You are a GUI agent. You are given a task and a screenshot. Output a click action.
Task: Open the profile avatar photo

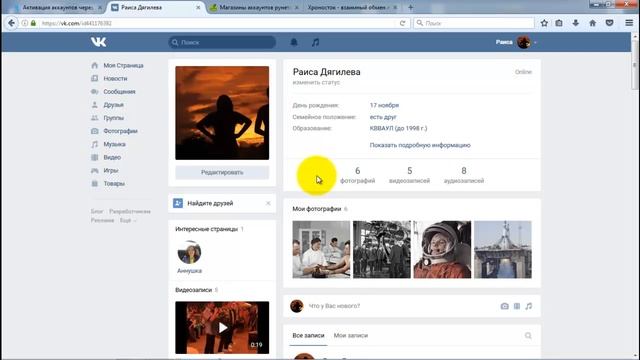point(222,113)
